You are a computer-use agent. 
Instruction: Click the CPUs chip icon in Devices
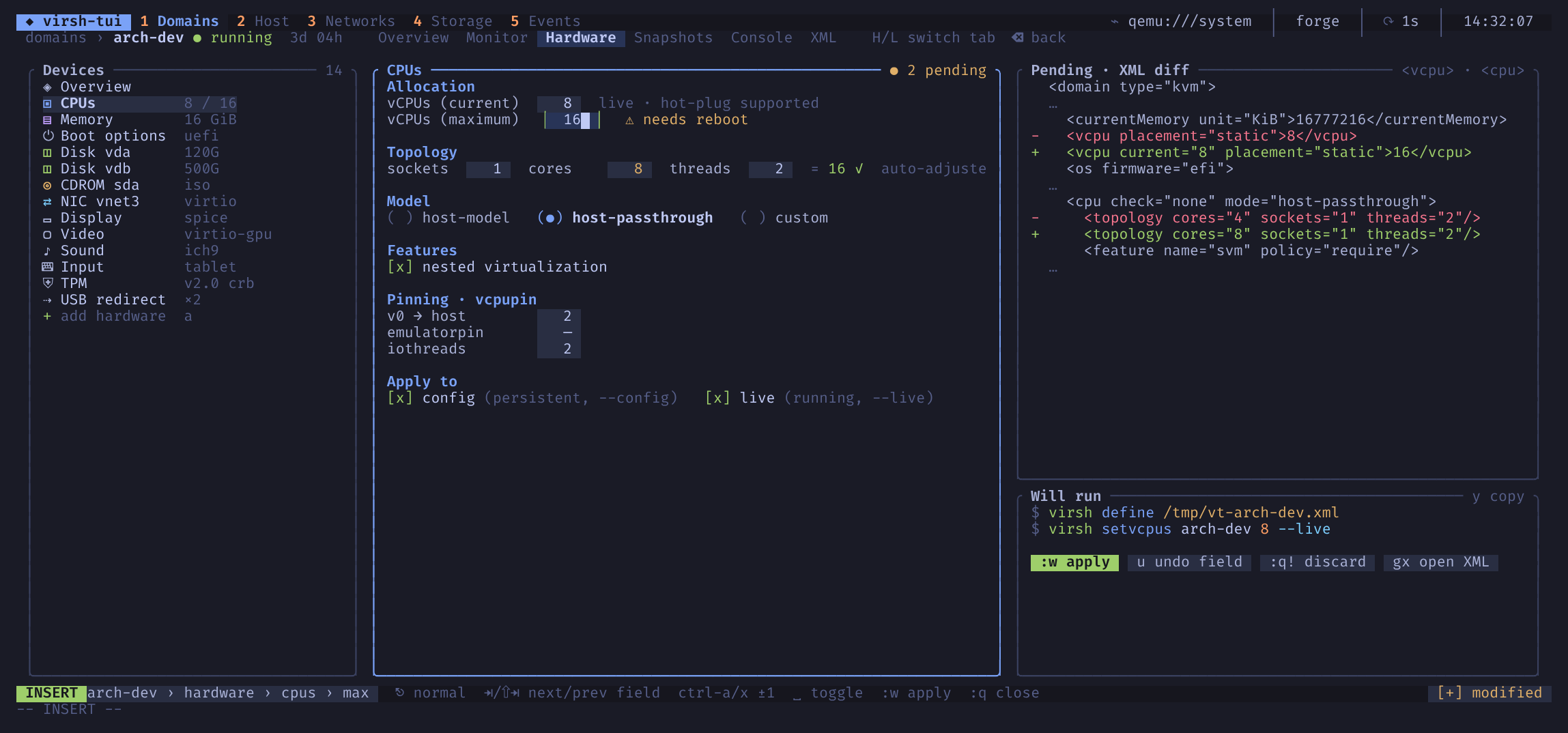point(47,104)
